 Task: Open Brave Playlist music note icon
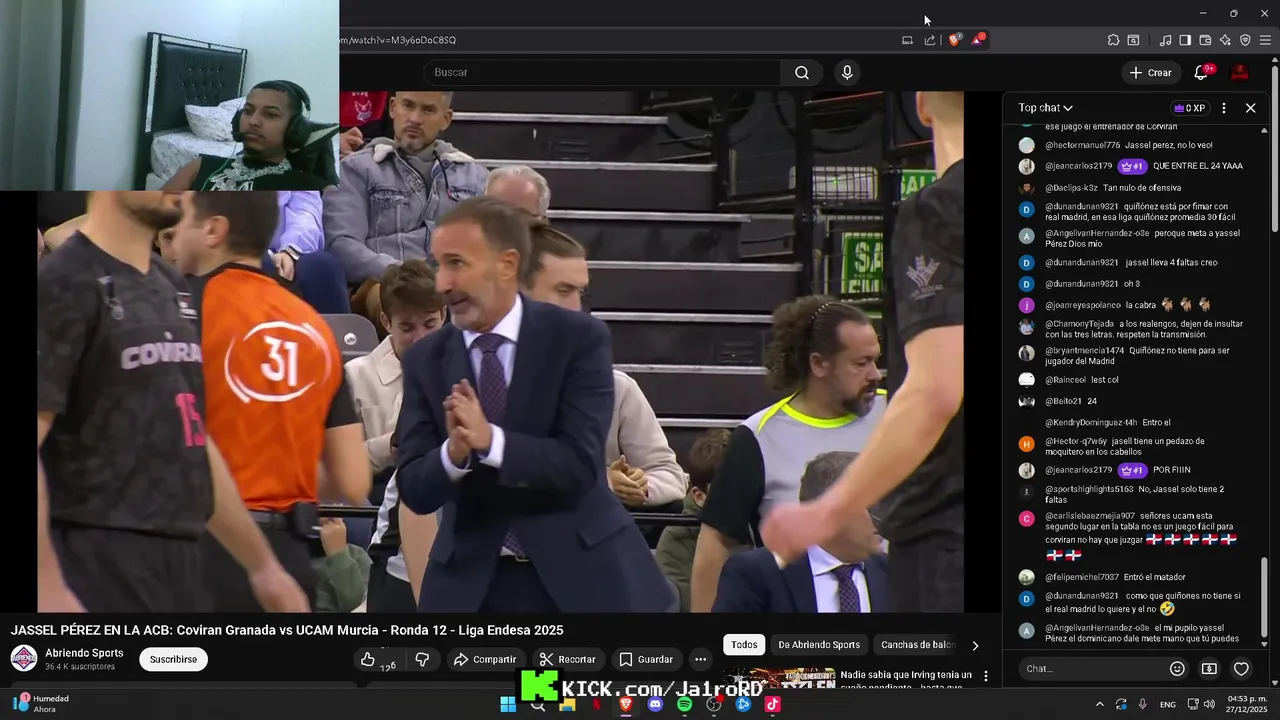[x=1165, y=40]
